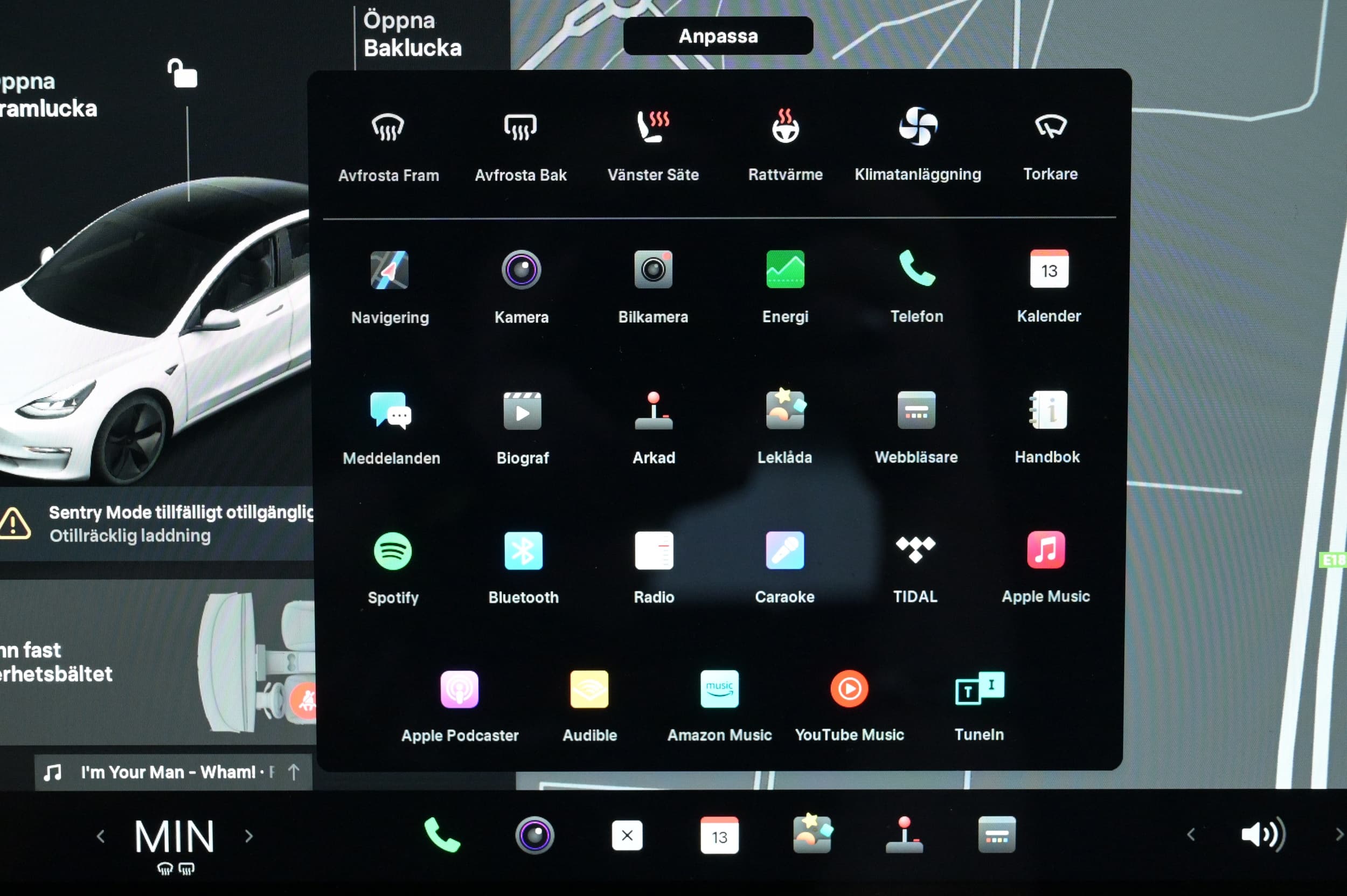The image size is (1347, 896).
Task: Turn on Vänster Säte seat heating
Action: 653,148
